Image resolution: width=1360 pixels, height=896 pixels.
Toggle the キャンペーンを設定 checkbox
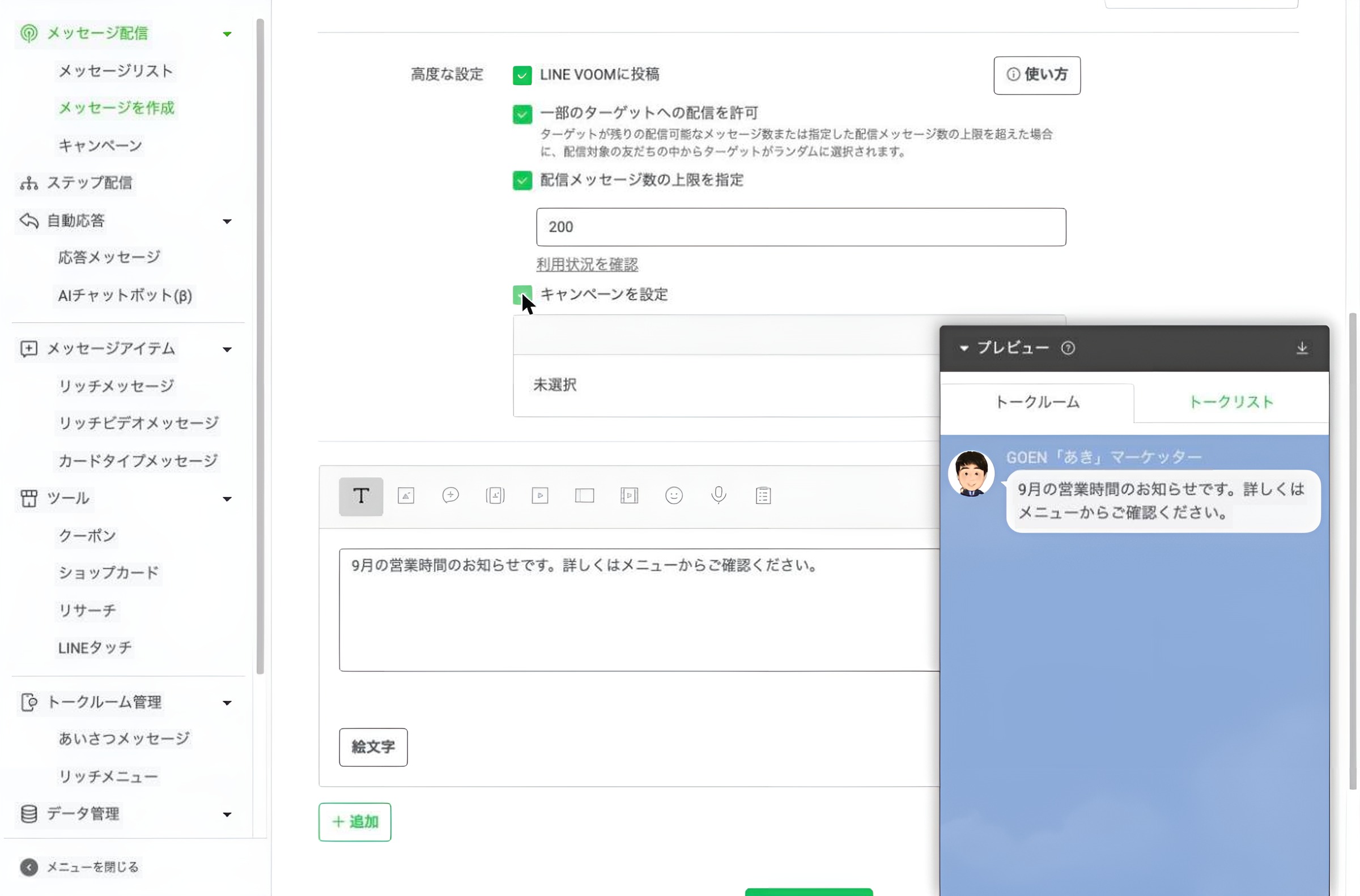[x=522, y=295]
